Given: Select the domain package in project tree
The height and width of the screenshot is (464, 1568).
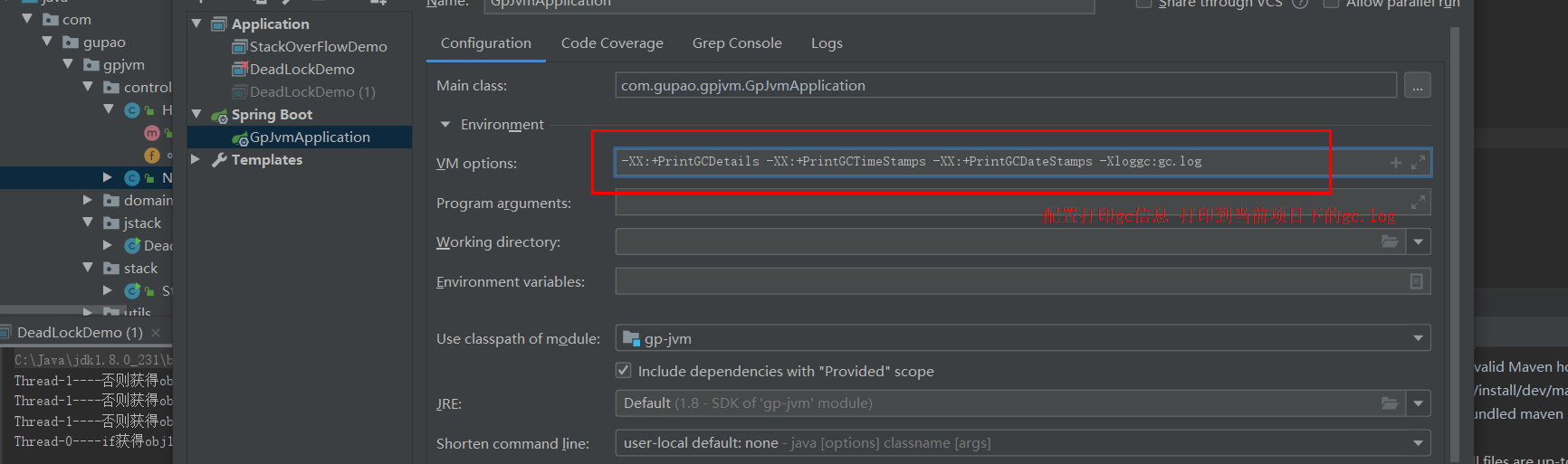Looking at the screenshot, I should click(148, 200).
